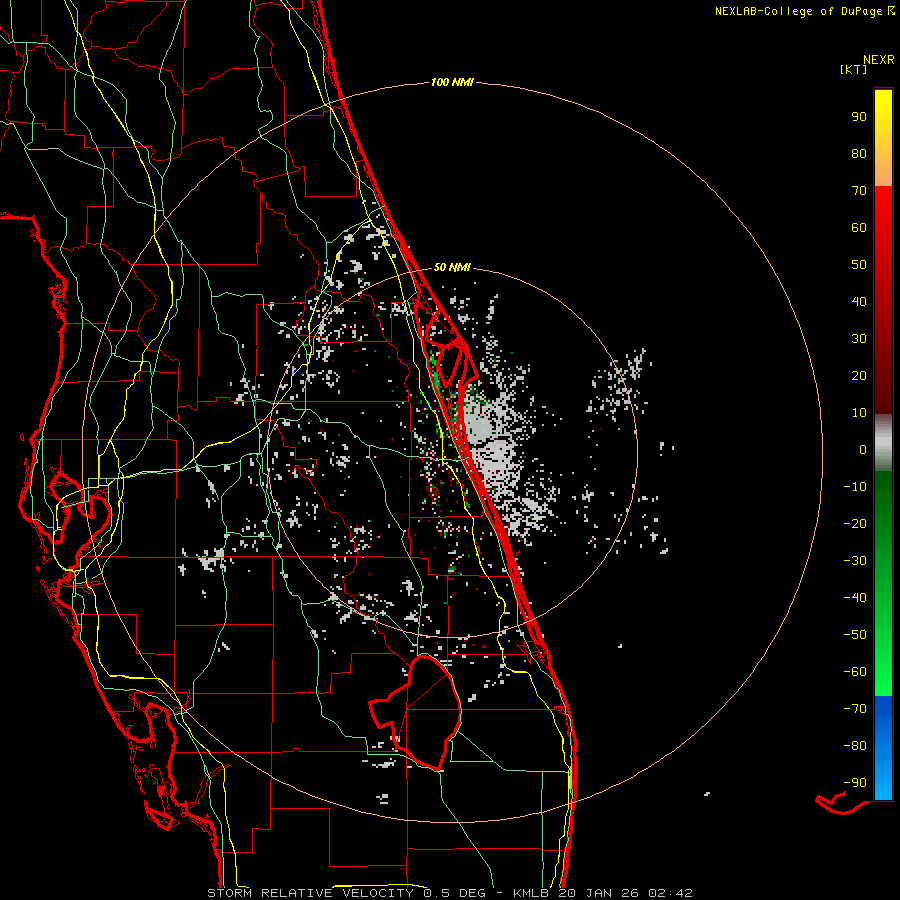Click the 02:42 timestamp

[x=670, y=893]
